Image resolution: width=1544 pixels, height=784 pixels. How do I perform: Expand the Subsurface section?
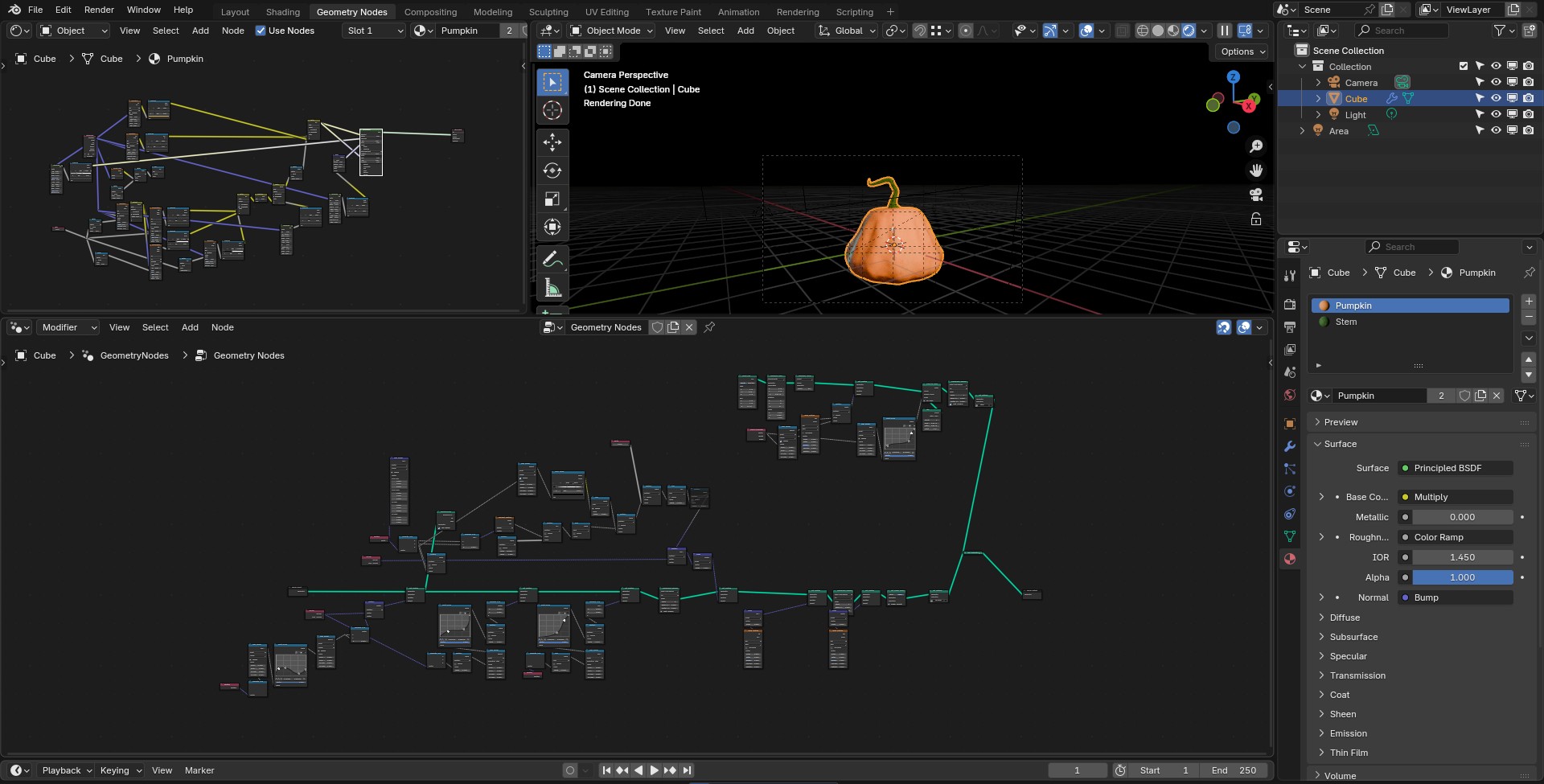click(x=1353, y=637)
